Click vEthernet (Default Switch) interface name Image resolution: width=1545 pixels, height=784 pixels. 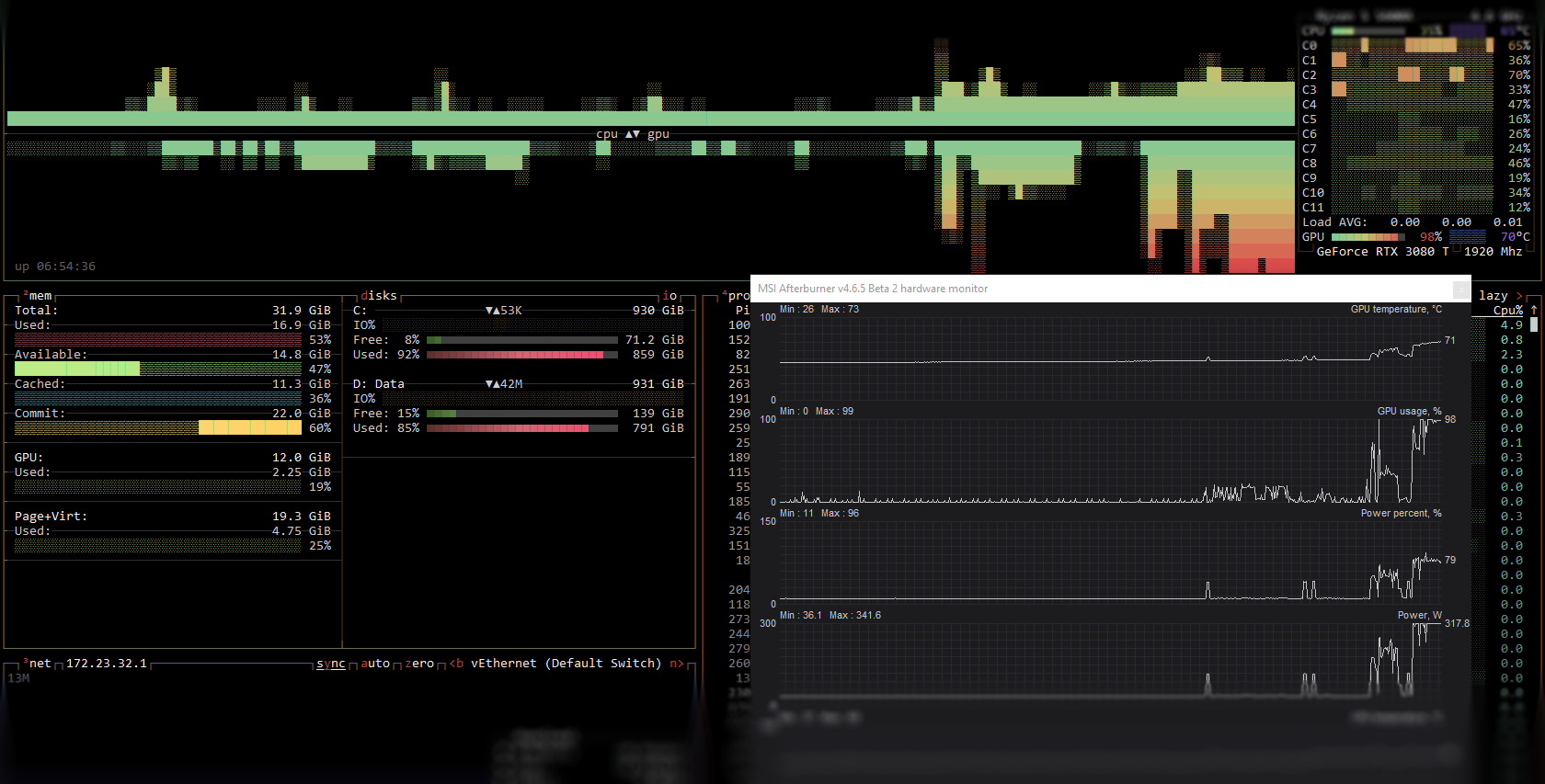[566, 664]
